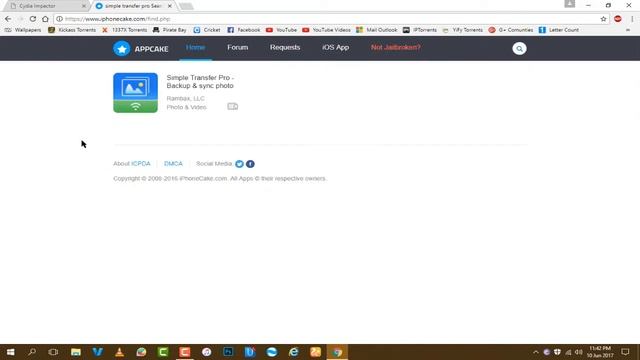This screenshot has width=640, height=360.
Task: Close the Cydia Impactor tab
Action: (x=84, y=6)
